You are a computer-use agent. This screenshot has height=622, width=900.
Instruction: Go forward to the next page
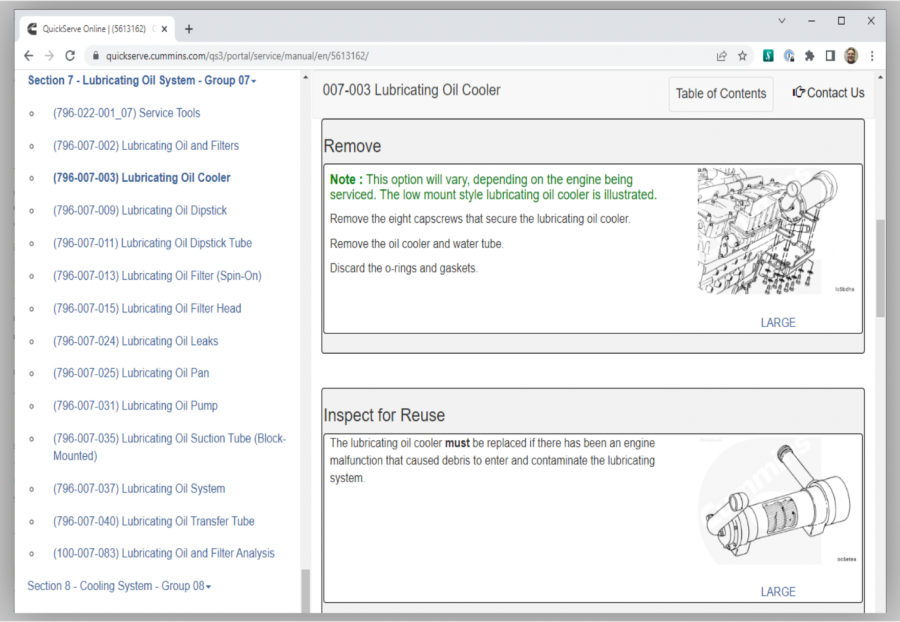(x=49, y=56)
